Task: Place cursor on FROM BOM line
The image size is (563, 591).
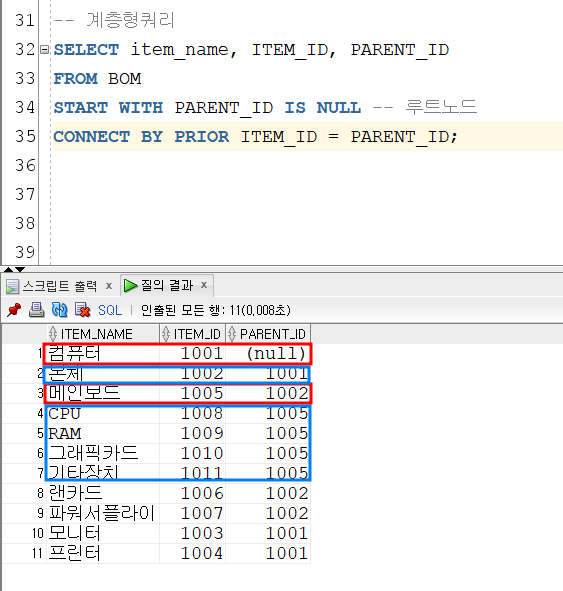Action: point(97,79)
